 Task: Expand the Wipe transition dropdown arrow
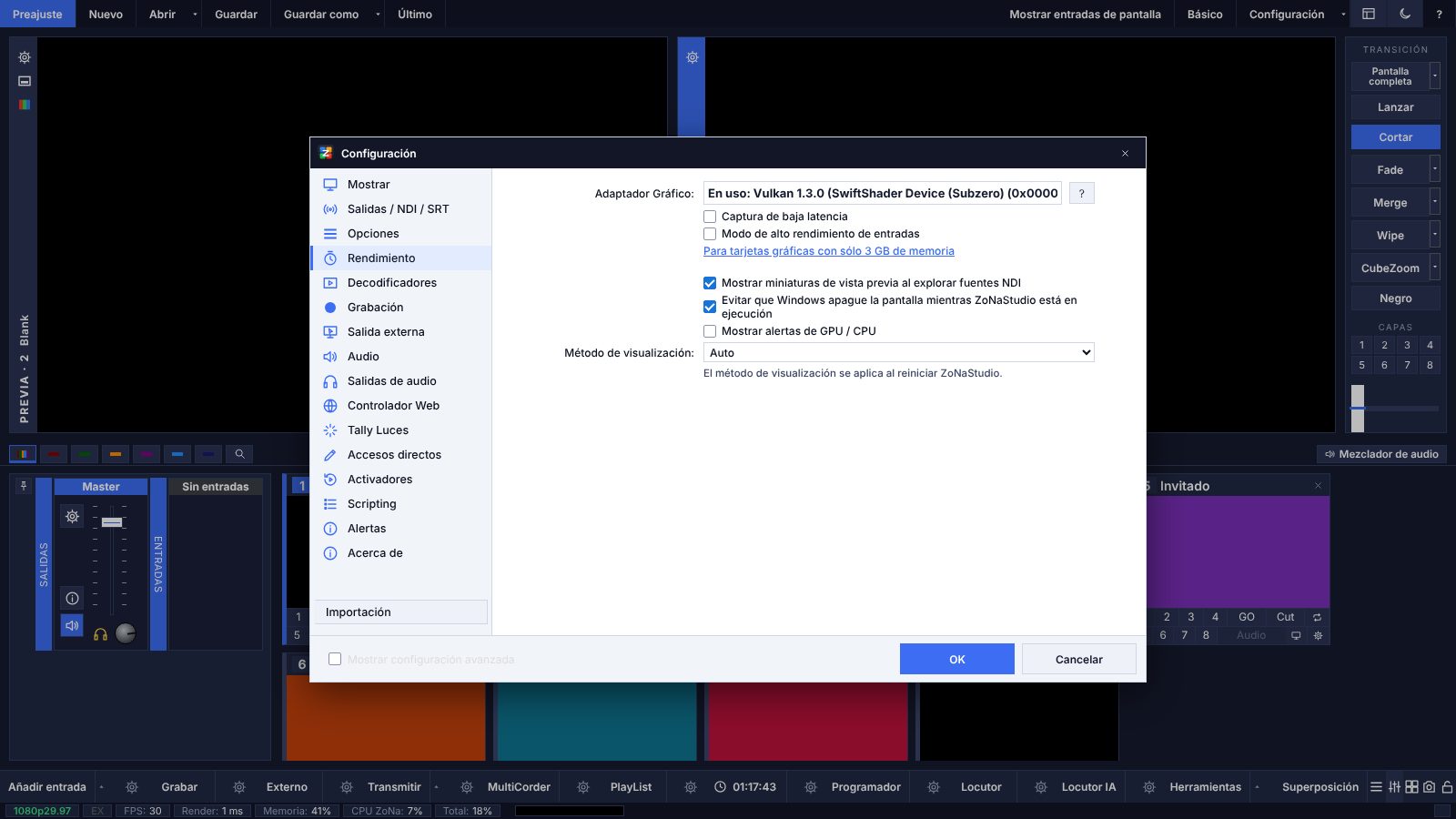pyautogui.click(x=1435, y=235)
